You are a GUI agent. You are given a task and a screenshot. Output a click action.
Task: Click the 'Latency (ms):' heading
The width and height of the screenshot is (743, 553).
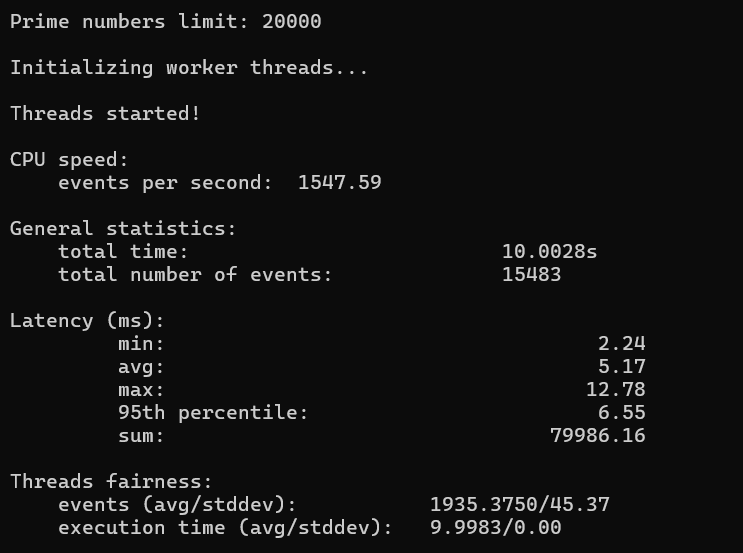[x=87, y=321]
